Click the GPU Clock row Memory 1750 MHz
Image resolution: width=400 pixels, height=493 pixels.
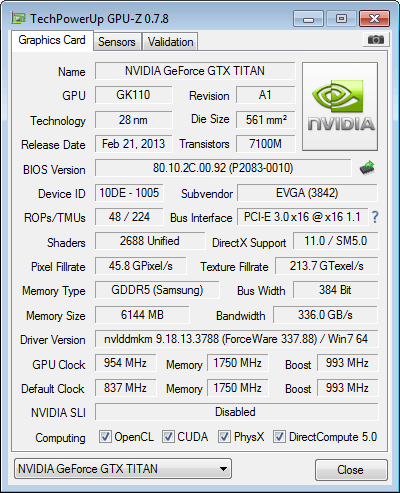pyautogui.click(x=238, y=363)
